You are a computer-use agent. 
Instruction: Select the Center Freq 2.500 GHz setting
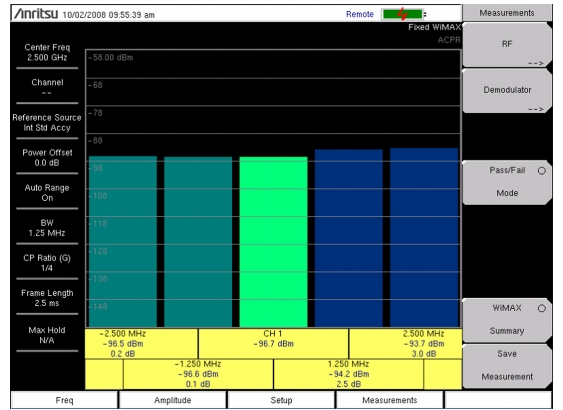pos(47,52)
